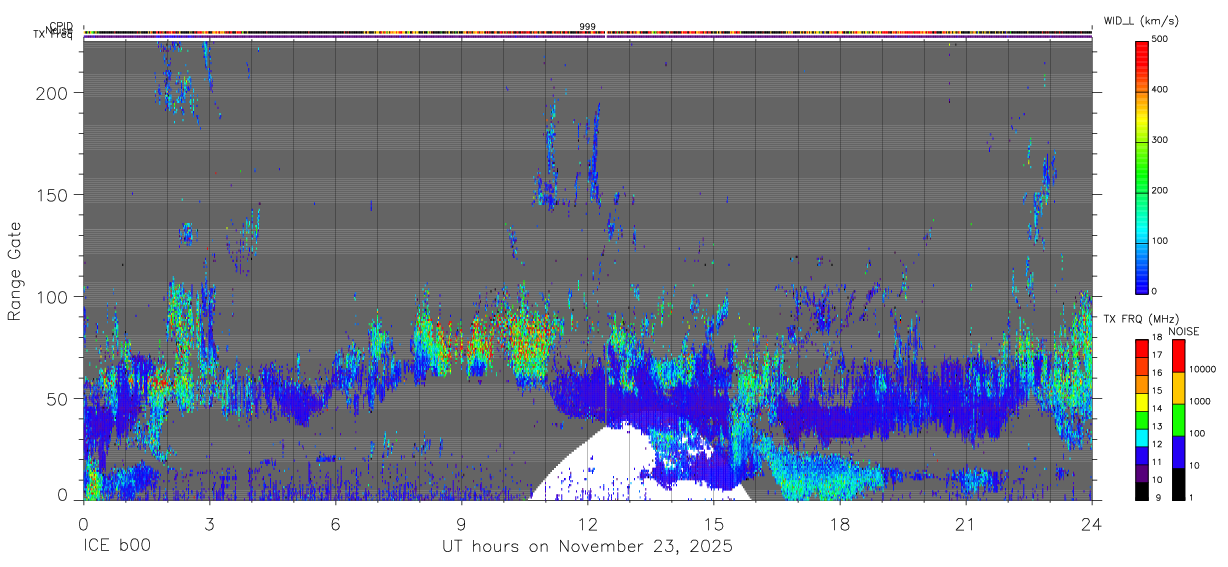Click the purple 10-11 MHz swatch in TX FRQ
The width and height of the screenshot is (1228, 567).
1142,472
